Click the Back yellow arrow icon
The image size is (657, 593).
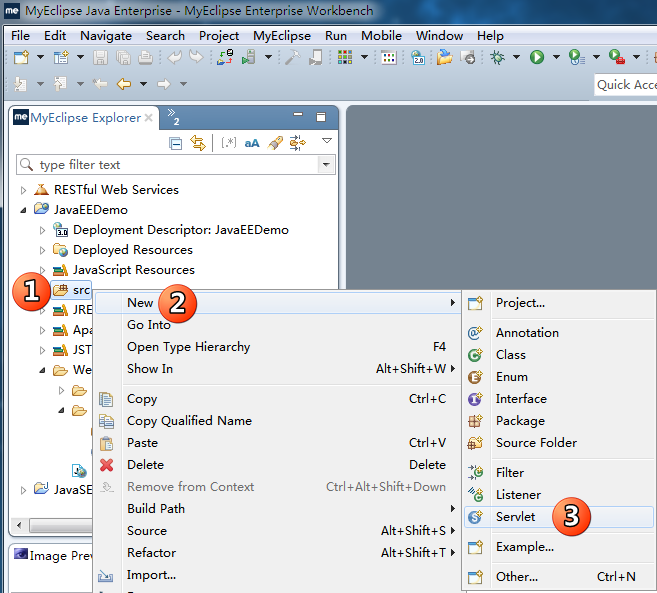click(124, 84)
